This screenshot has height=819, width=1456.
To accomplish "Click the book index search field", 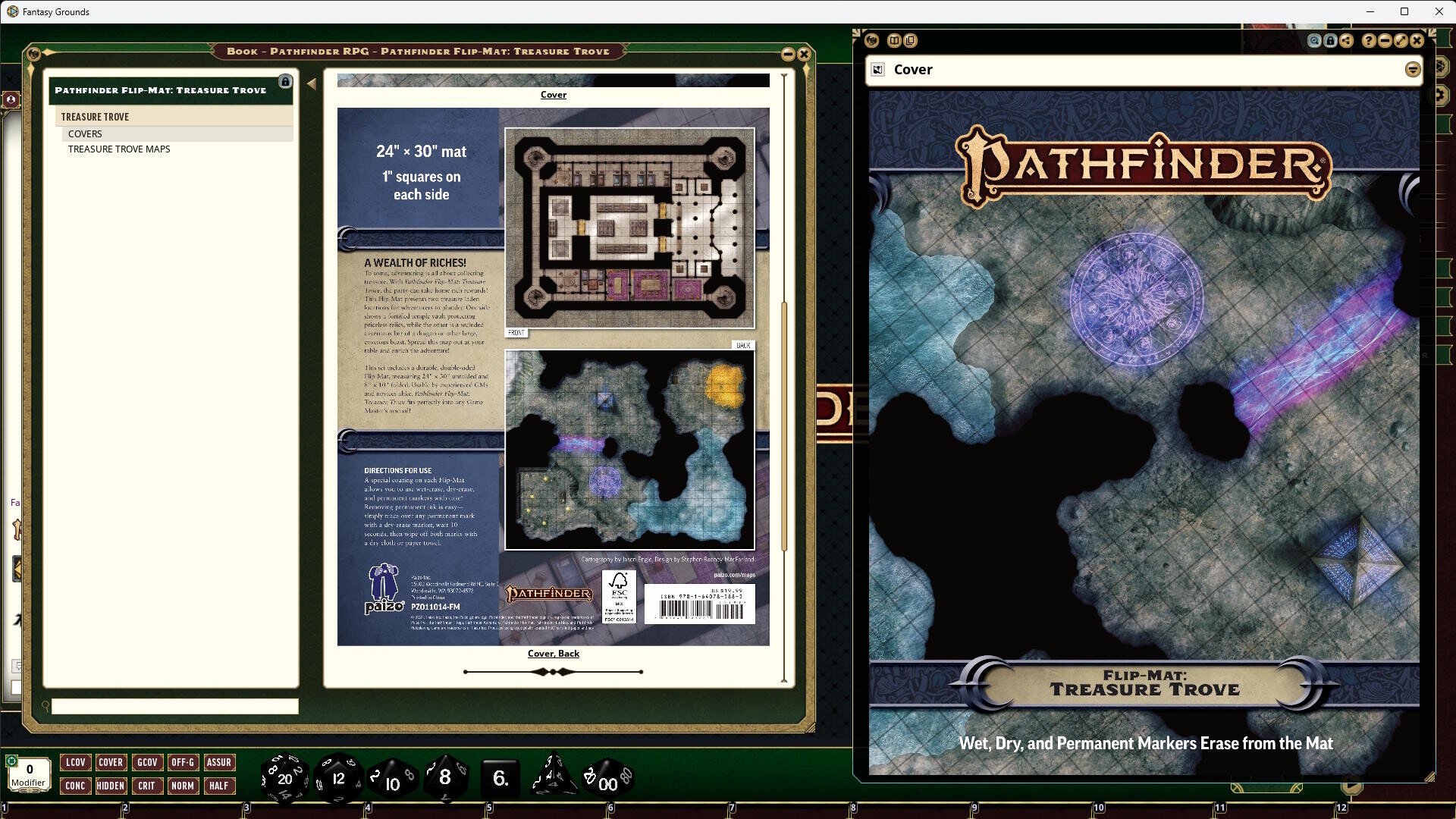I will coord(175,706).
